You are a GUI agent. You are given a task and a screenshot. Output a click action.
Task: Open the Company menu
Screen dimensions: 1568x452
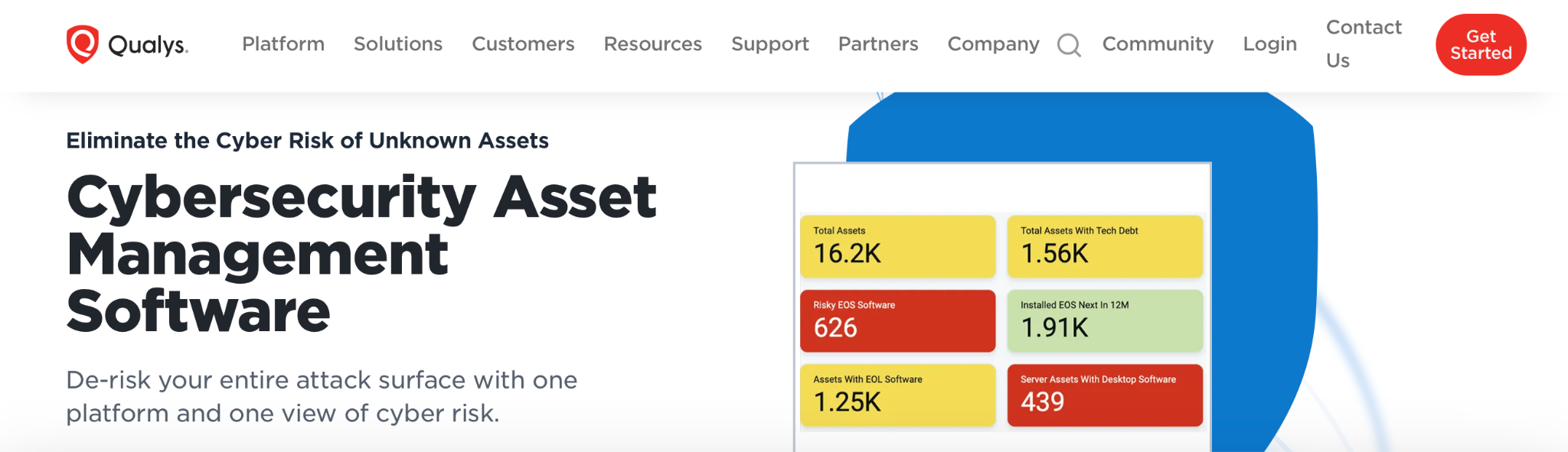coord(994,44)
